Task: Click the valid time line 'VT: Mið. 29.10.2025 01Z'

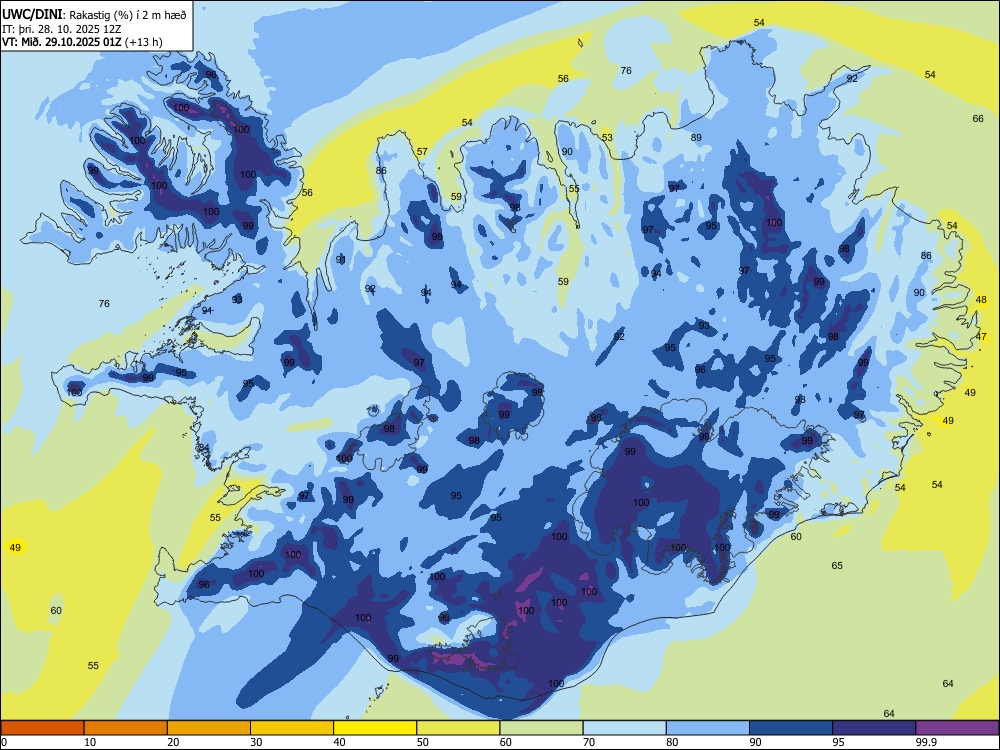Action: pyautogui.click(x=64, y=42)
